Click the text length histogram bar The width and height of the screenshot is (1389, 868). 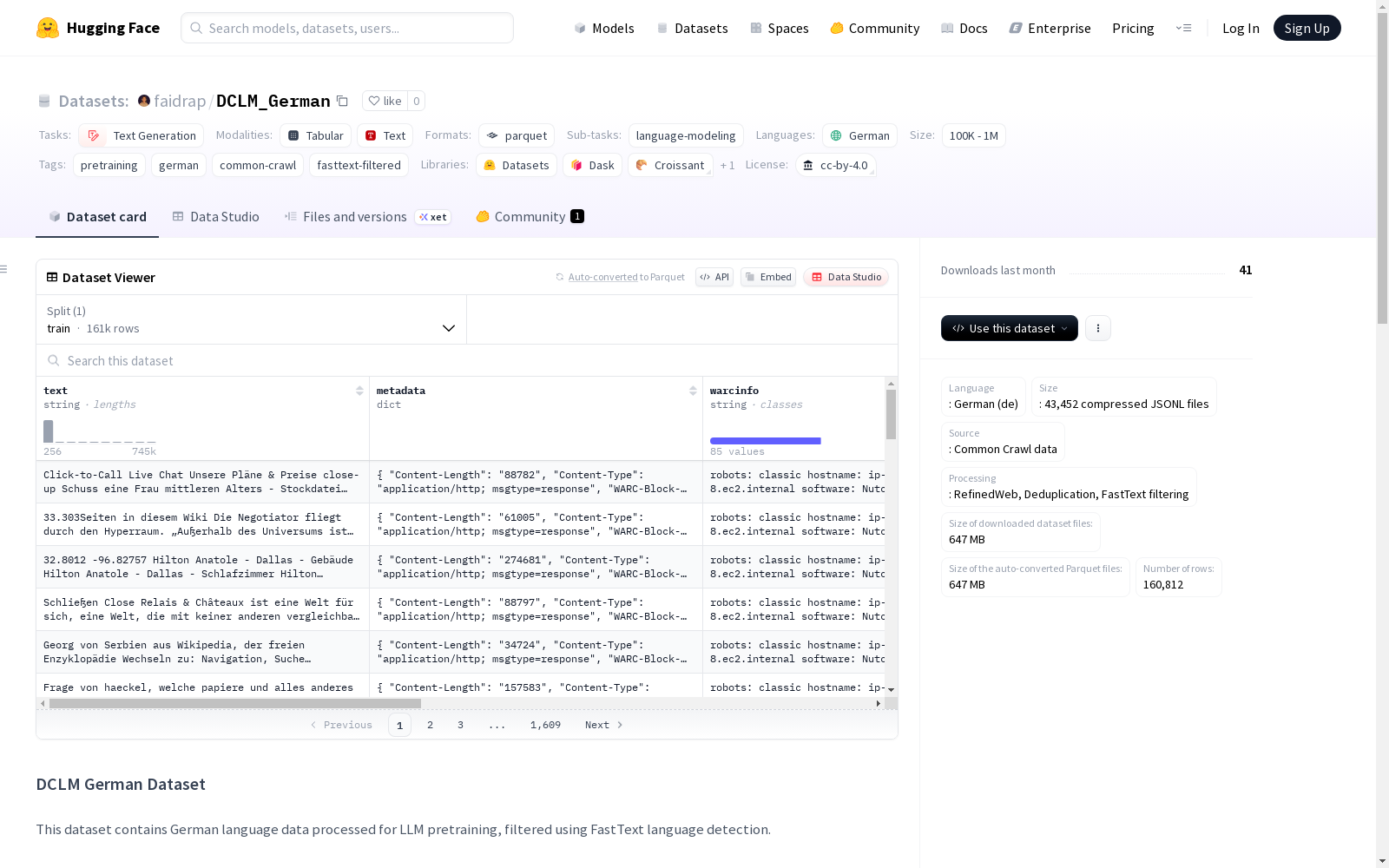point(49,431)
